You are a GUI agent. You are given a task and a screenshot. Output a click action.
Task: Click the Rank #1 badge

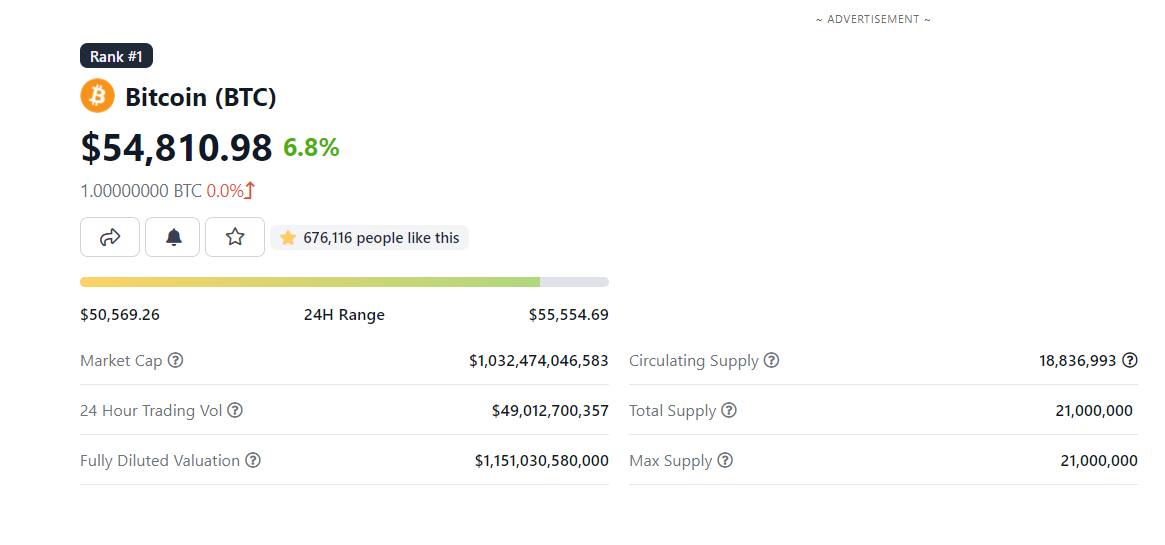pos(116,56)
